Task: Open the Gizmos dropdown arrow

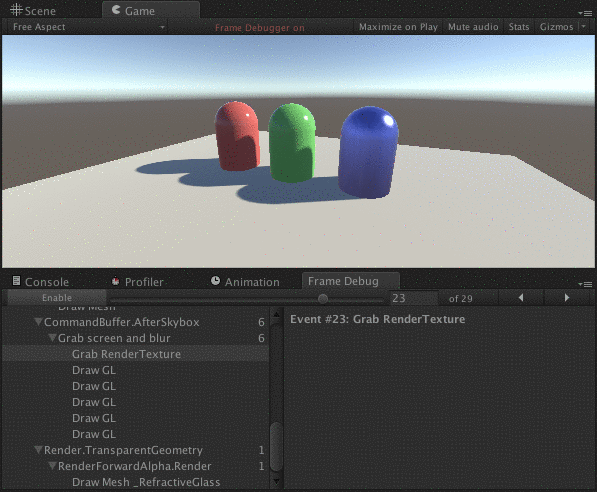Action: pos(583,27)
